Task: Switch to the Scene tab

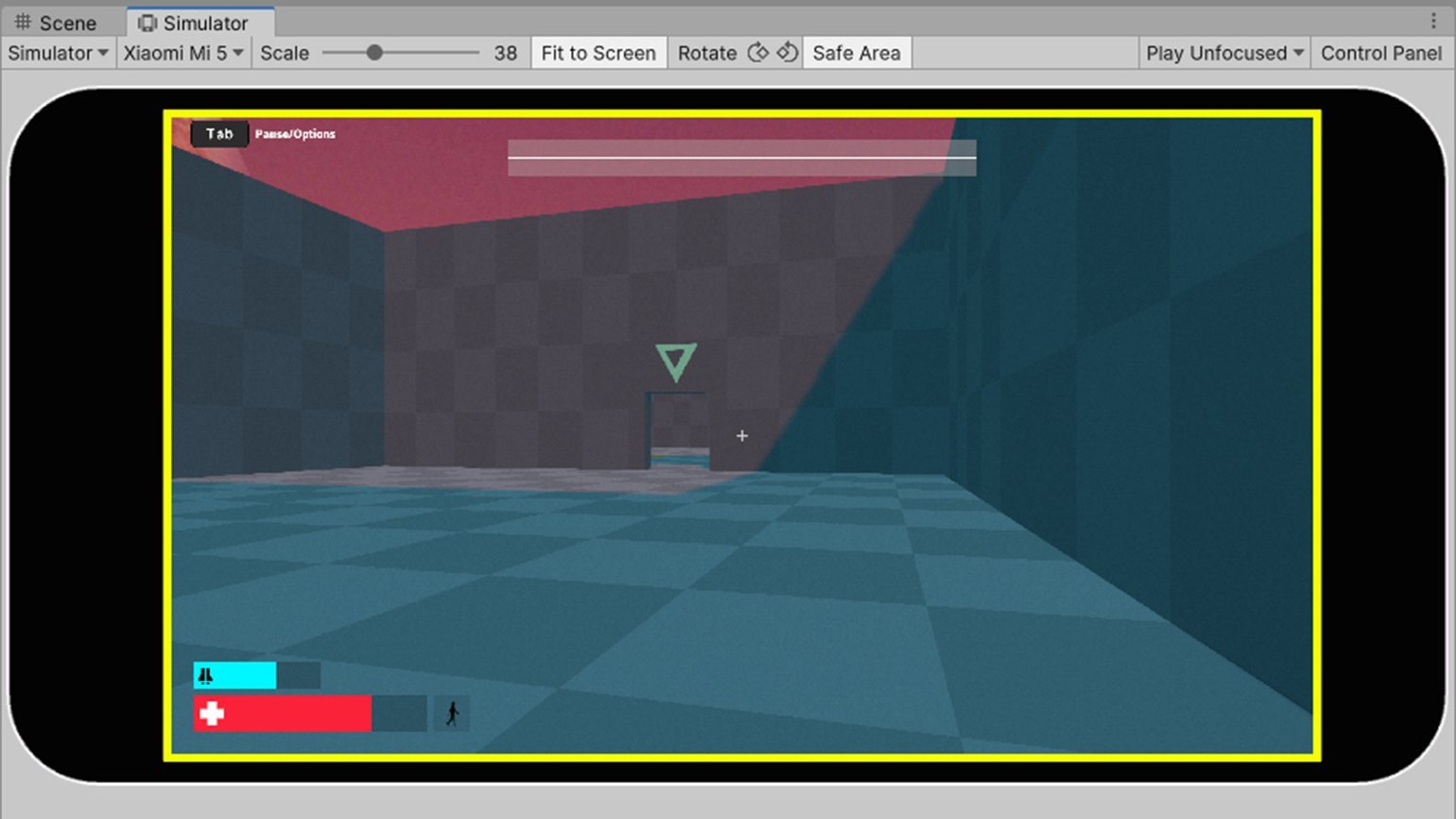Action: [56, 23]
